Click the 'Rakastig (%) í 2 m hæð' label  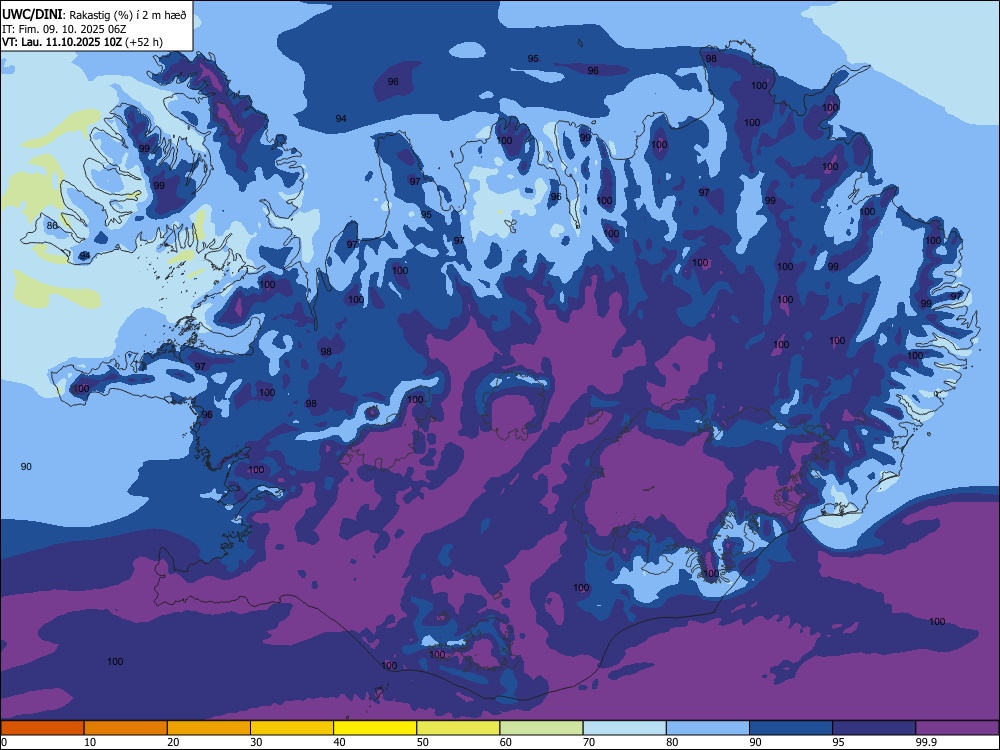tap(128, 15)
